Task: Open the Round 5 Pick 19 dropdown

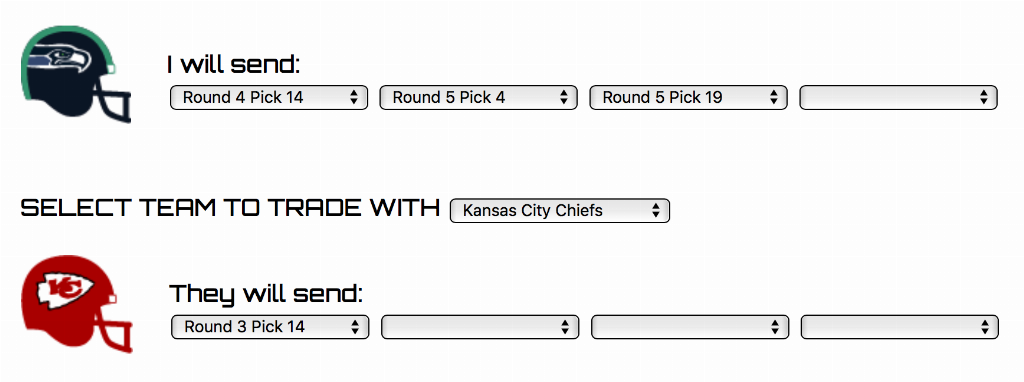Action: point(688,97)
